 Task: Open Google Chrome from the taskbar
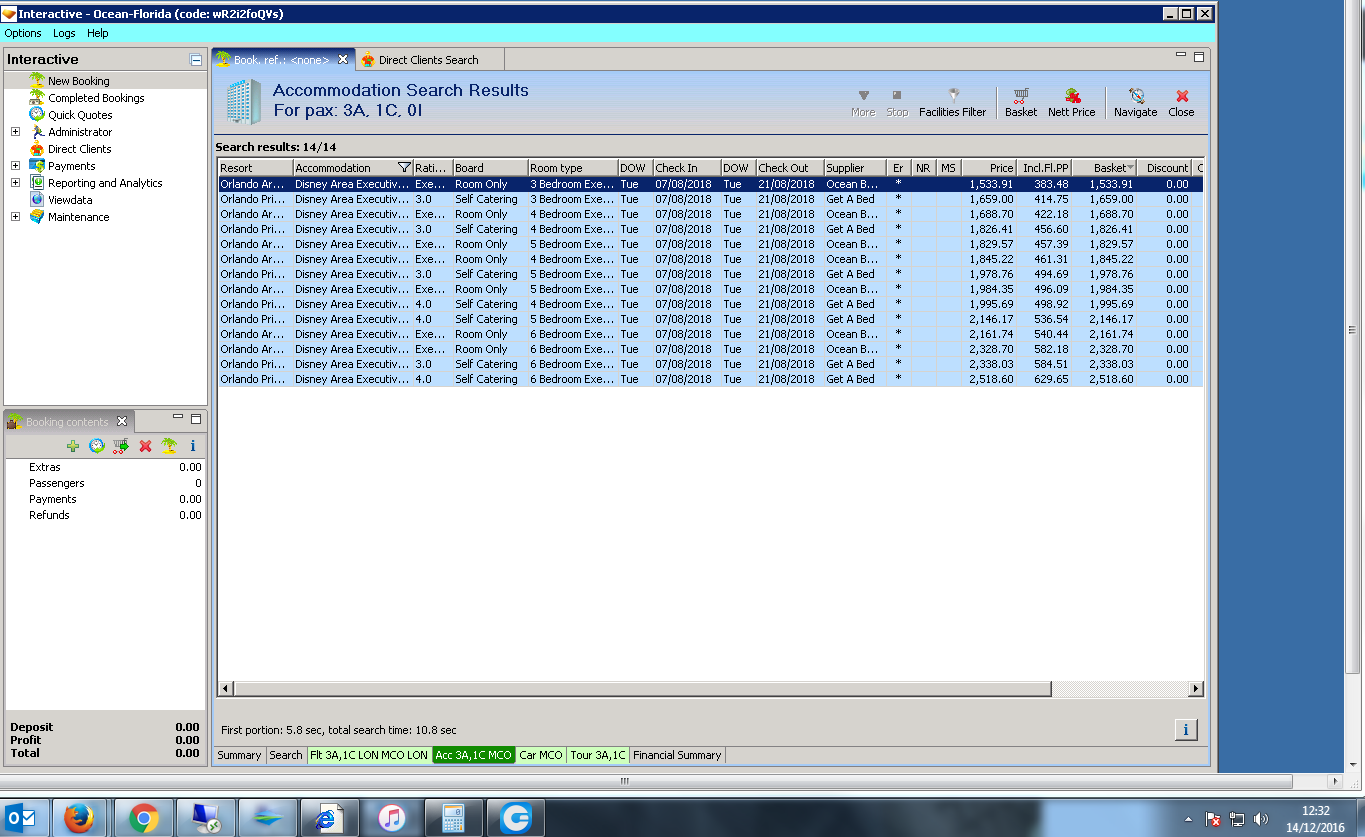point(143,819)
